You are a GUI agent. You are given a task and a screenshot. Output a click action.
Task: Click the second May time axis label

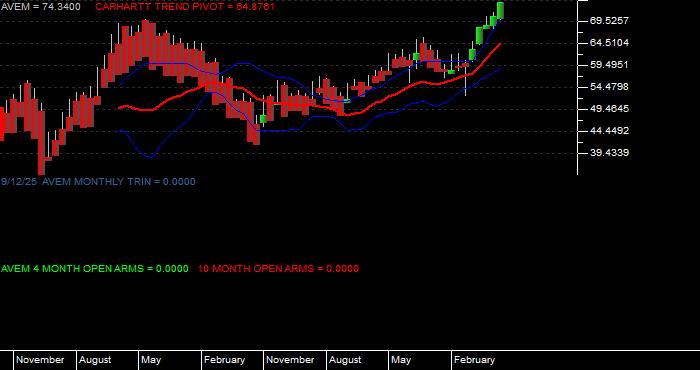point(401,360)
